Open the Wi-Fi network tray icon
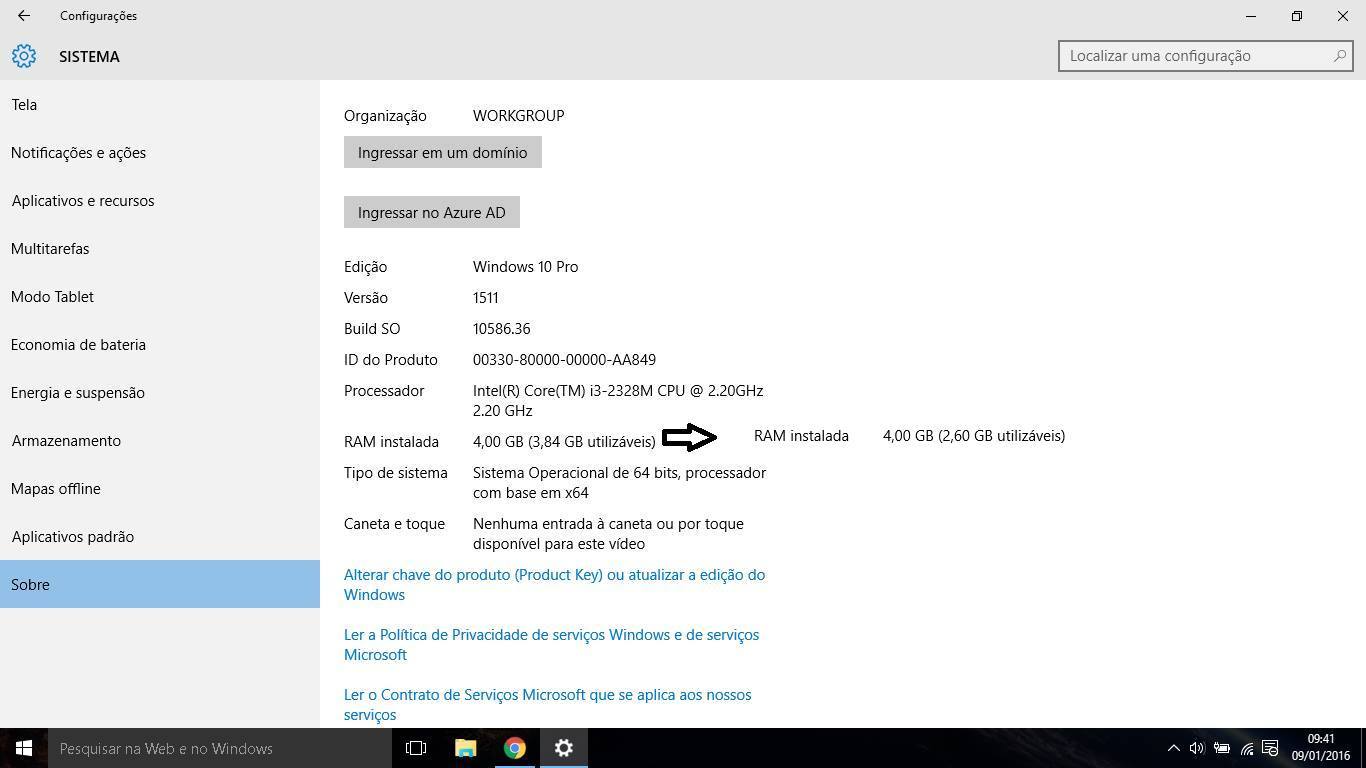 [x=1246, y=748]
